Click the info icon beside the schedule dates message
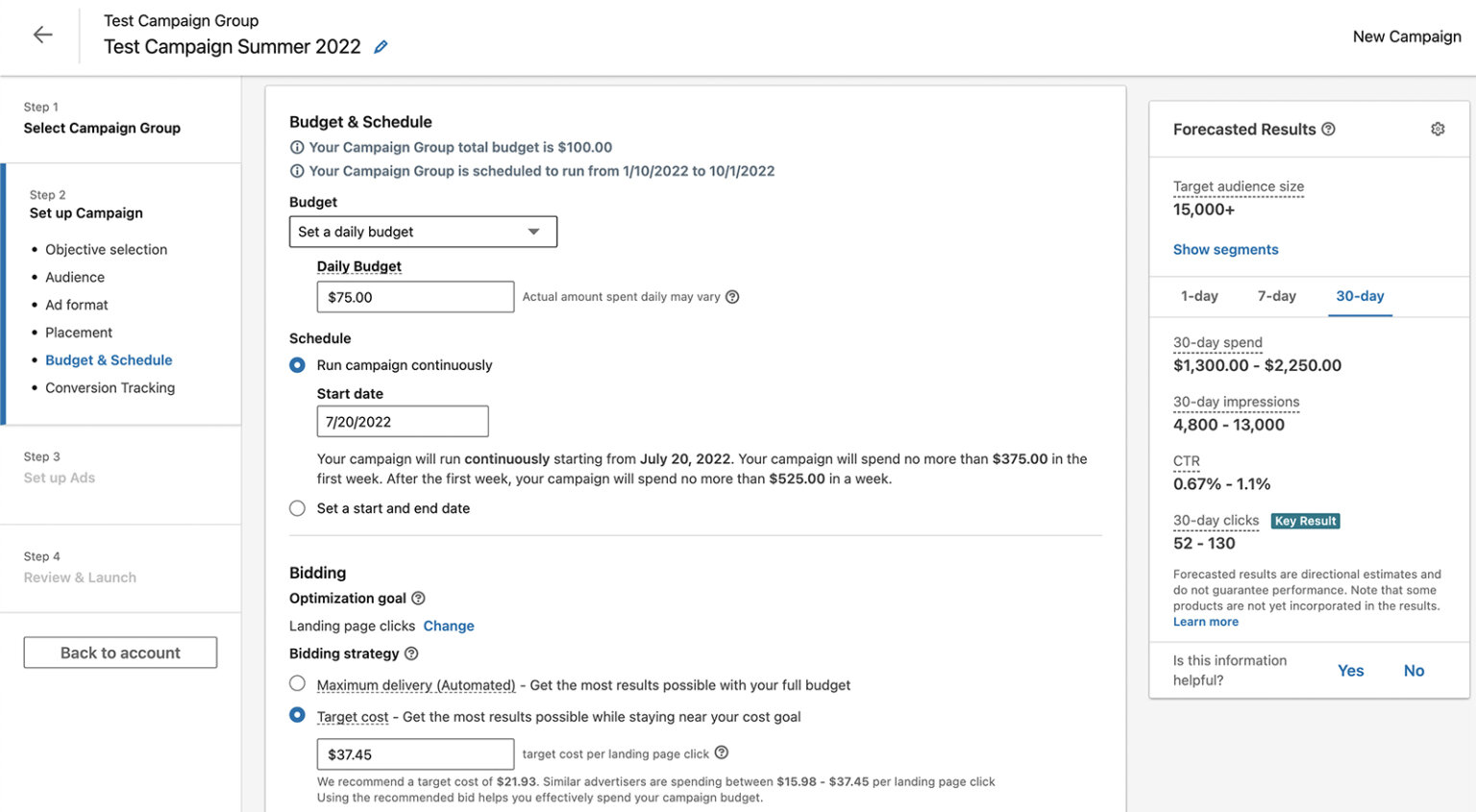This screenshot has width=1476, height=812. 297,171
